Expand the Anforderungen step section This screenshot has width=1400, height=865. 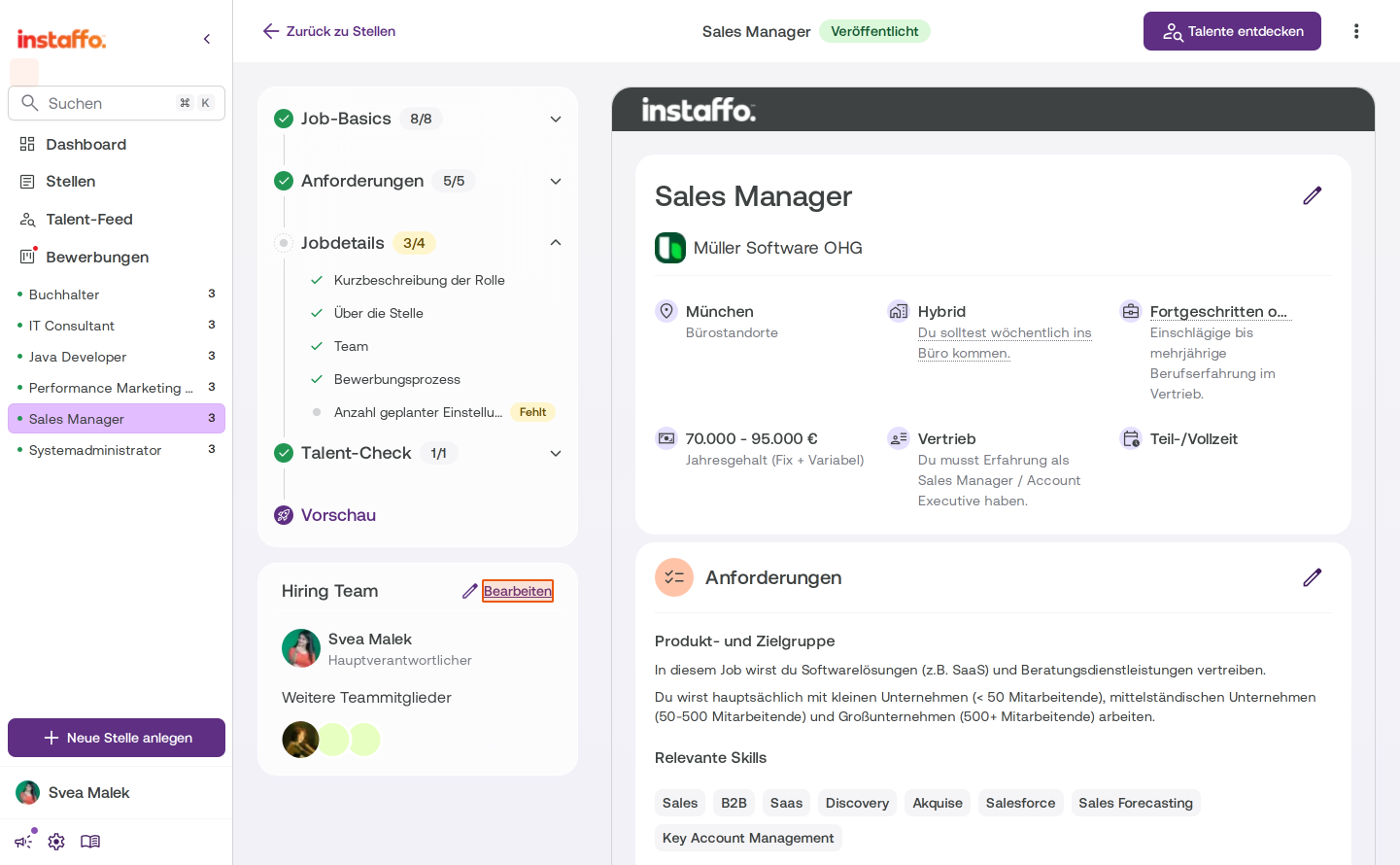click(x=556, y=181)
